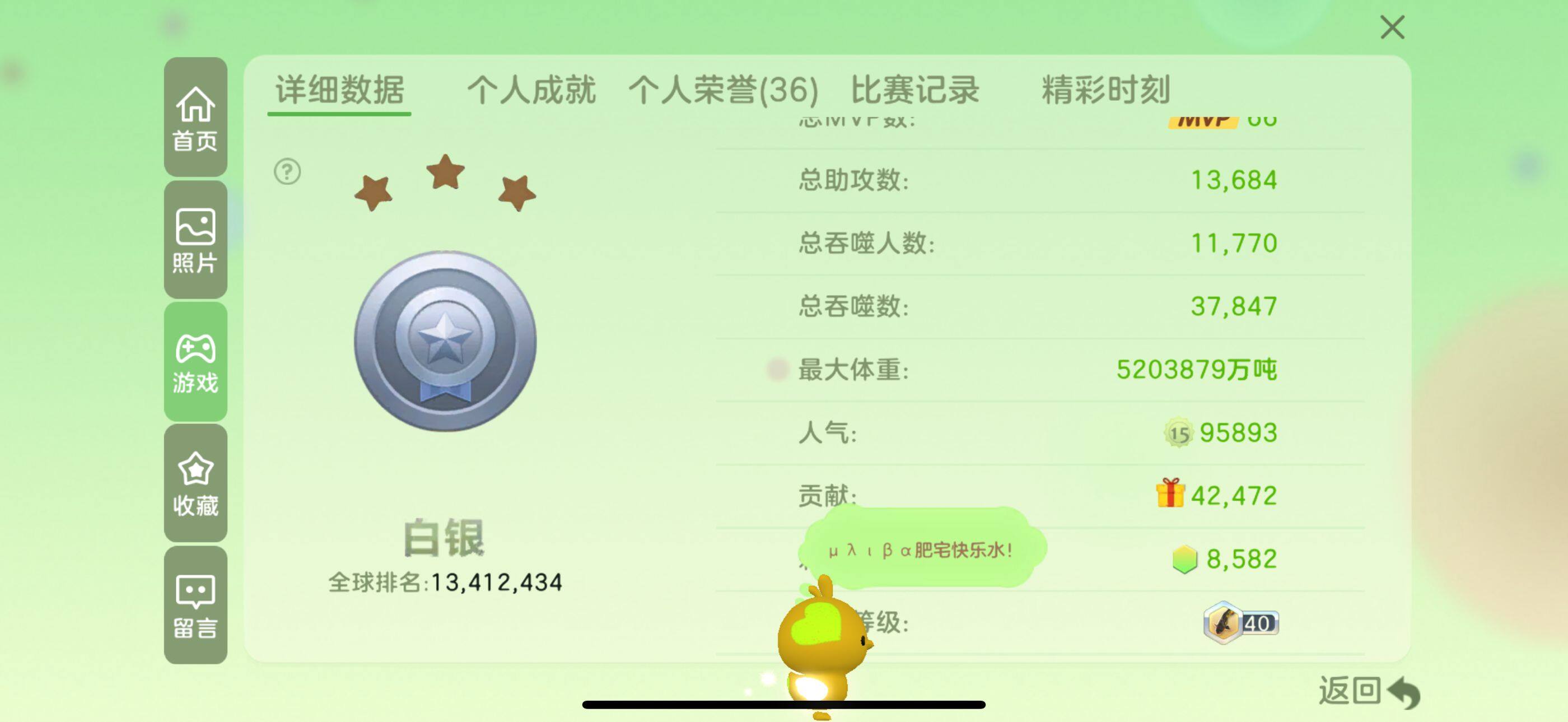Close the profile panel with X

pyautogui.click(x=1392, y=27)
